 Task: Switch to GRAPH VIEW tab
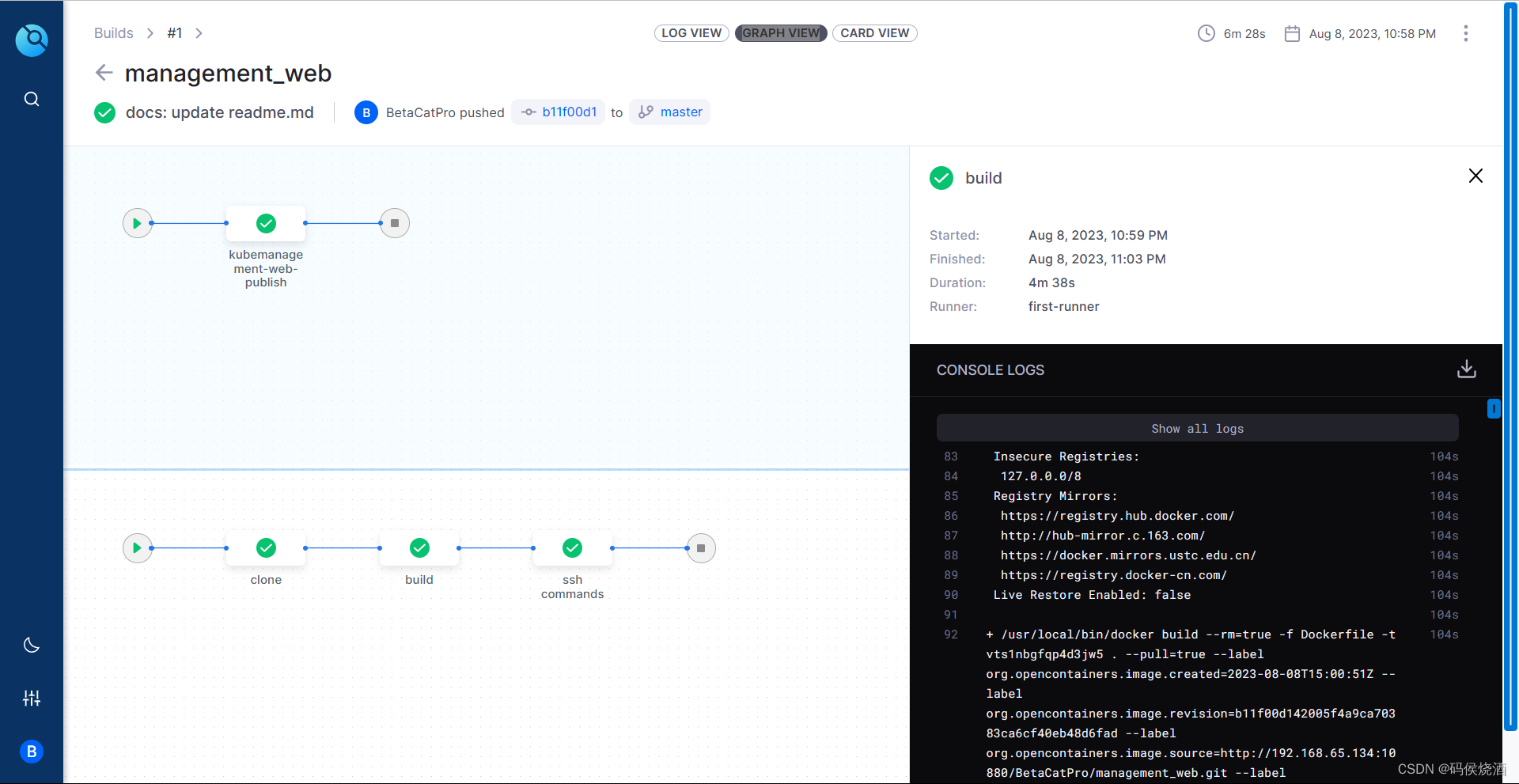(781, 33)
